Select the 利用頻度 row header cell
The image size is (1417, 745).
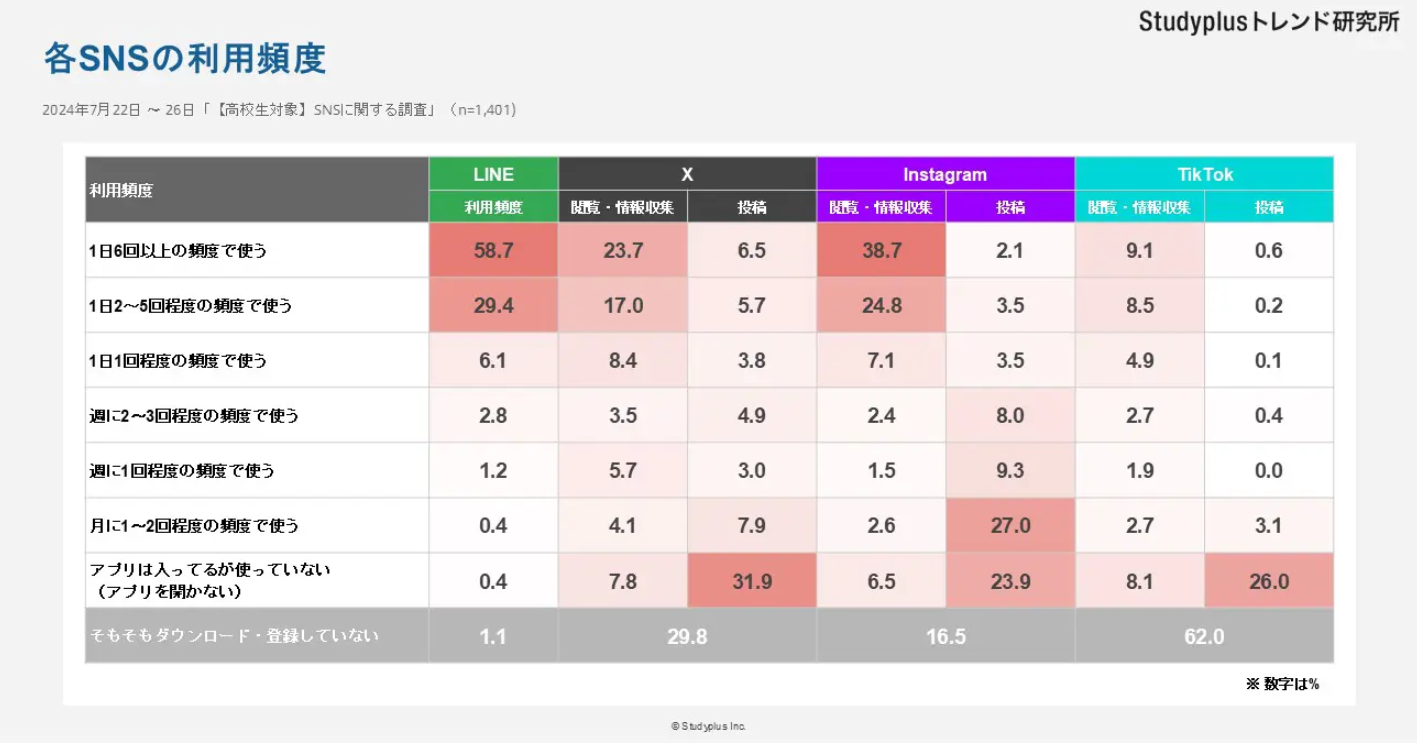coord(256,189)
